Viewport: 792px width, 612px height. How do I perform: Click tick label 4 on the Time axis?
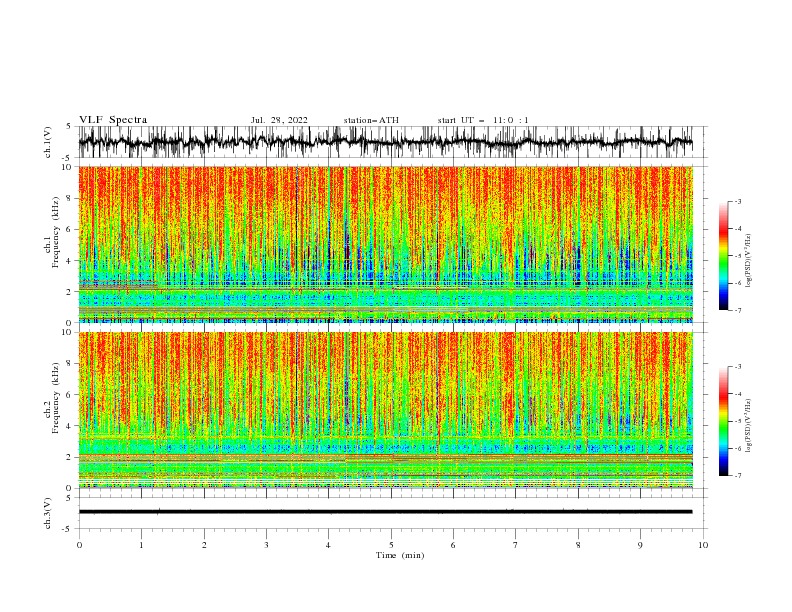[328, 545]
